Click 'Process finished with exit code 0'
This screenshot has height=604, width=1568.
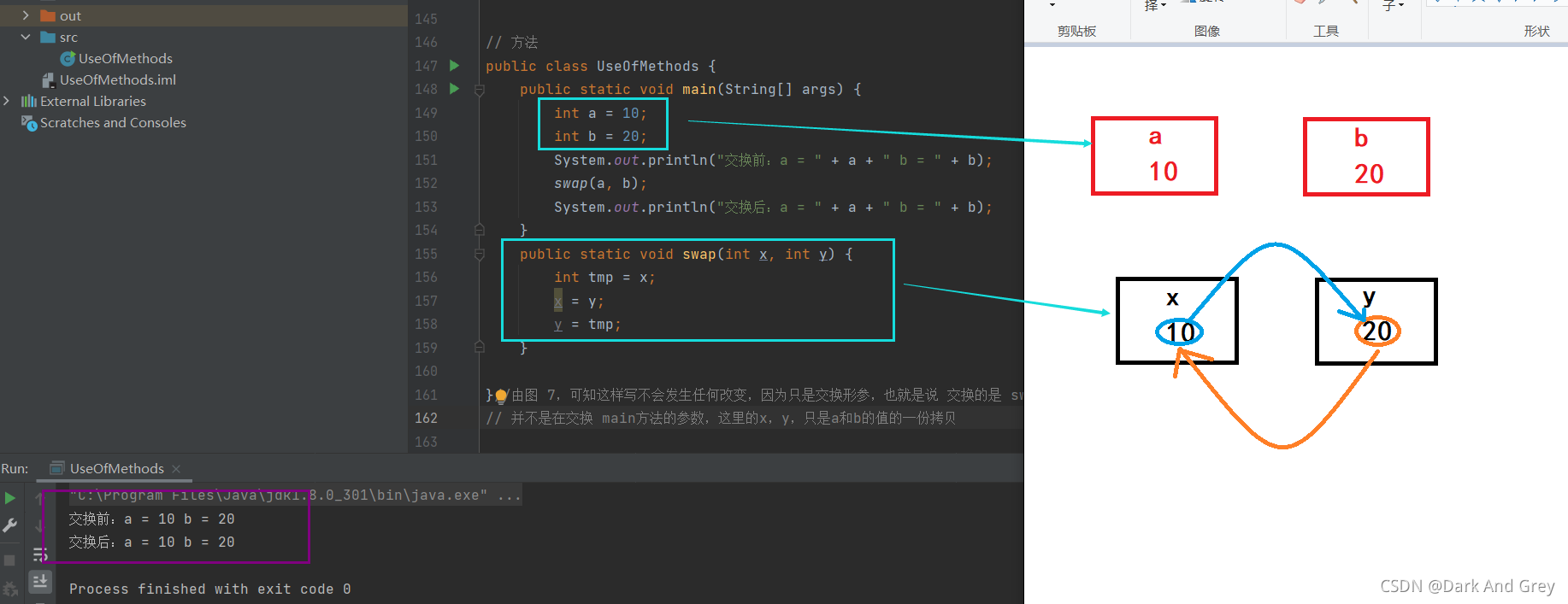(209, 589)
